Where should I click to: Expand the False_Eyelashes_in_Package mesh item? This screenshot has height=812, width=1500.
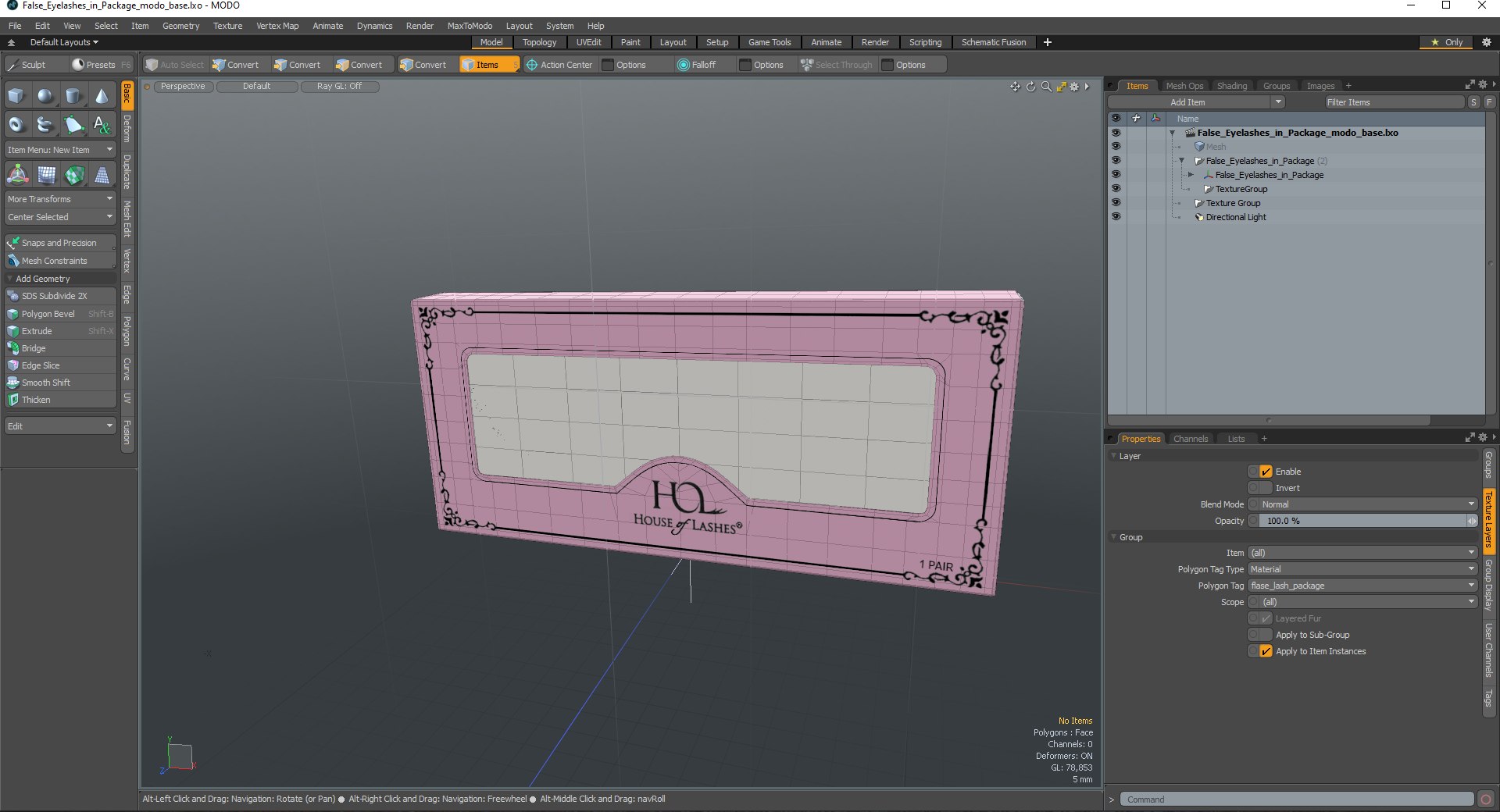[1191, 175]
